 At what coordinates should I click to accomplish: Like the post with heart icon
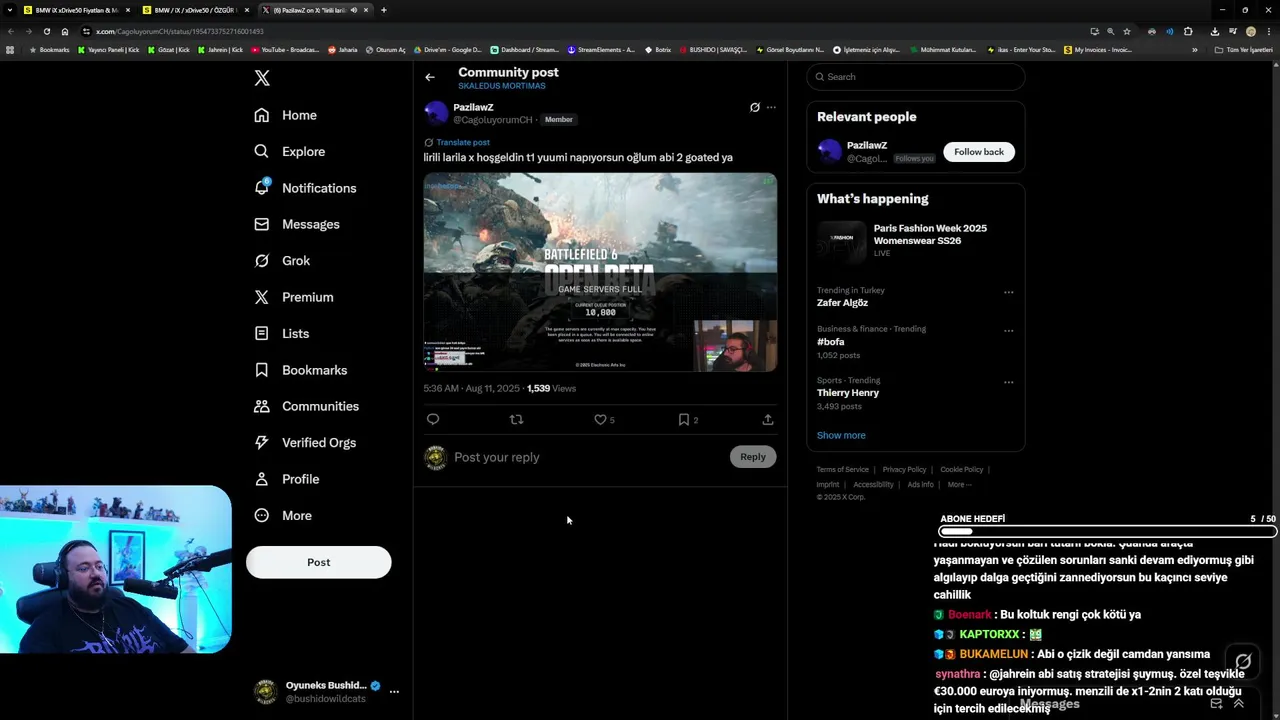tap(600, 420)
